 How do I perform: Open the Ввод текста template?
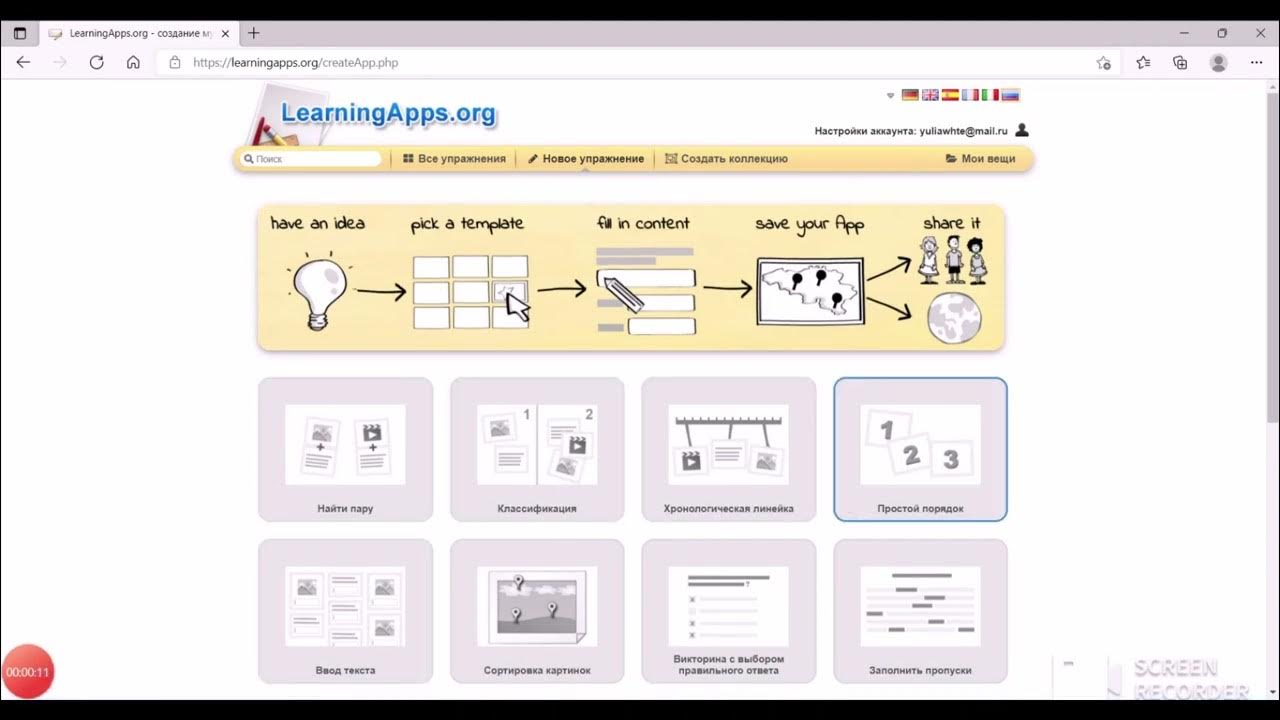(x=345, y=611)
